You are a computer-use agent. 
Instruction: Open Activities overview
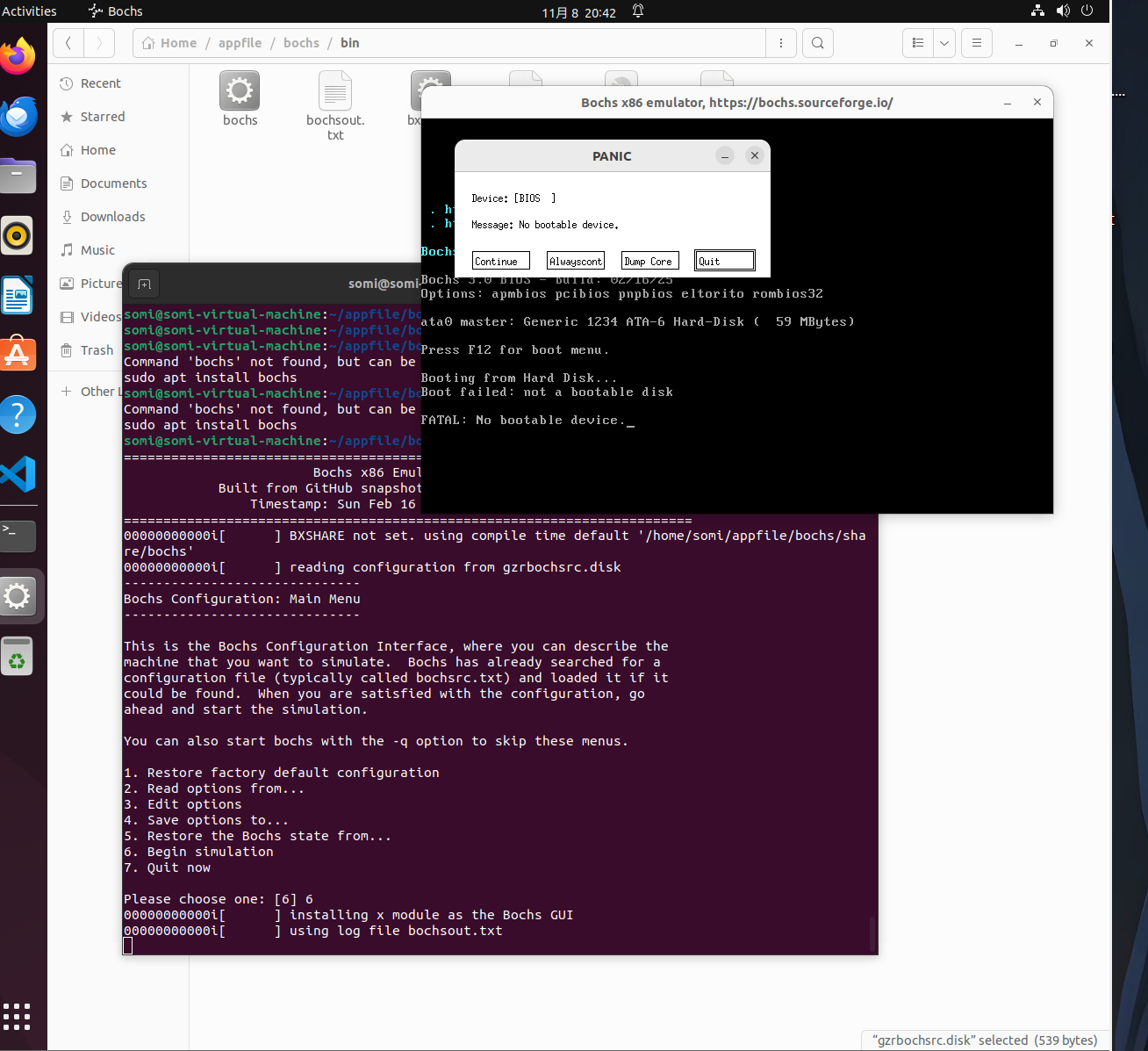click(29, 11)
